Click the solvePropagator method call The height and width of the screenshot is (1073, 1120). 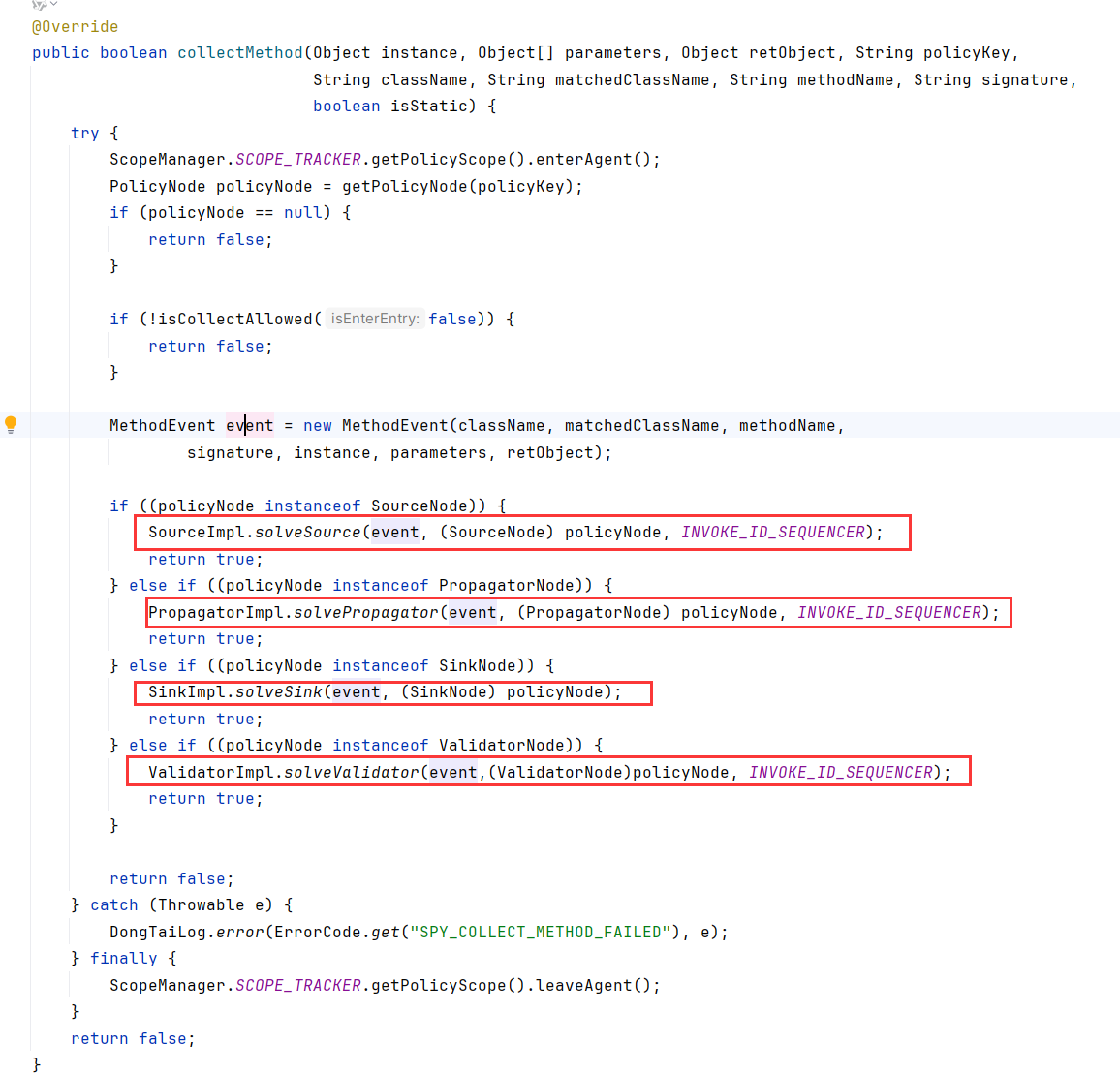365,613
